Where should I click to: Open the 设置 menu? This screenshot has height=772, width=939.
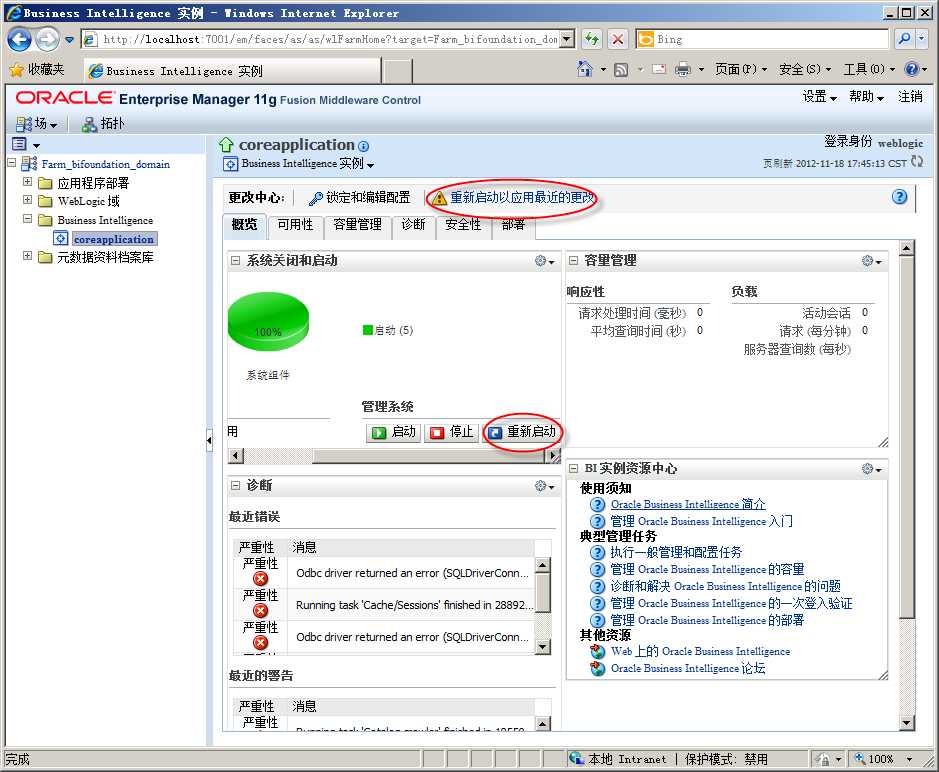(x=819, y=96)
